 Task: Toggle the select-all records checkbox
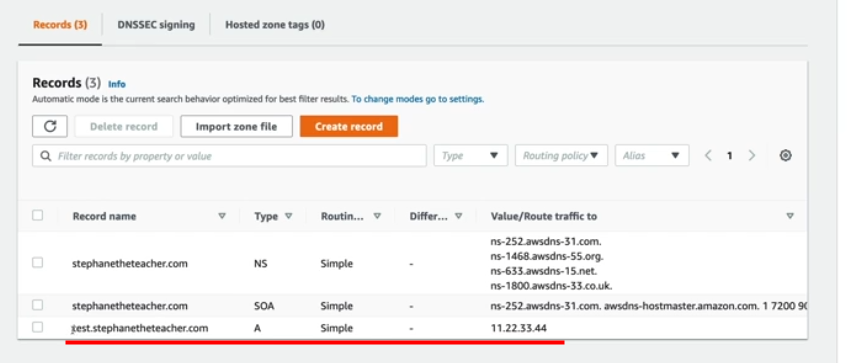37,215
